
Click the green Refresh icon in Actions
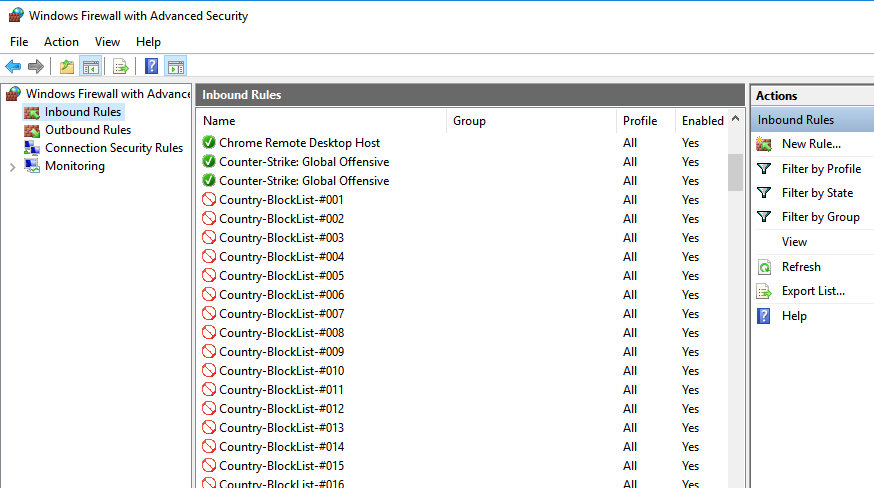(764, 267)
